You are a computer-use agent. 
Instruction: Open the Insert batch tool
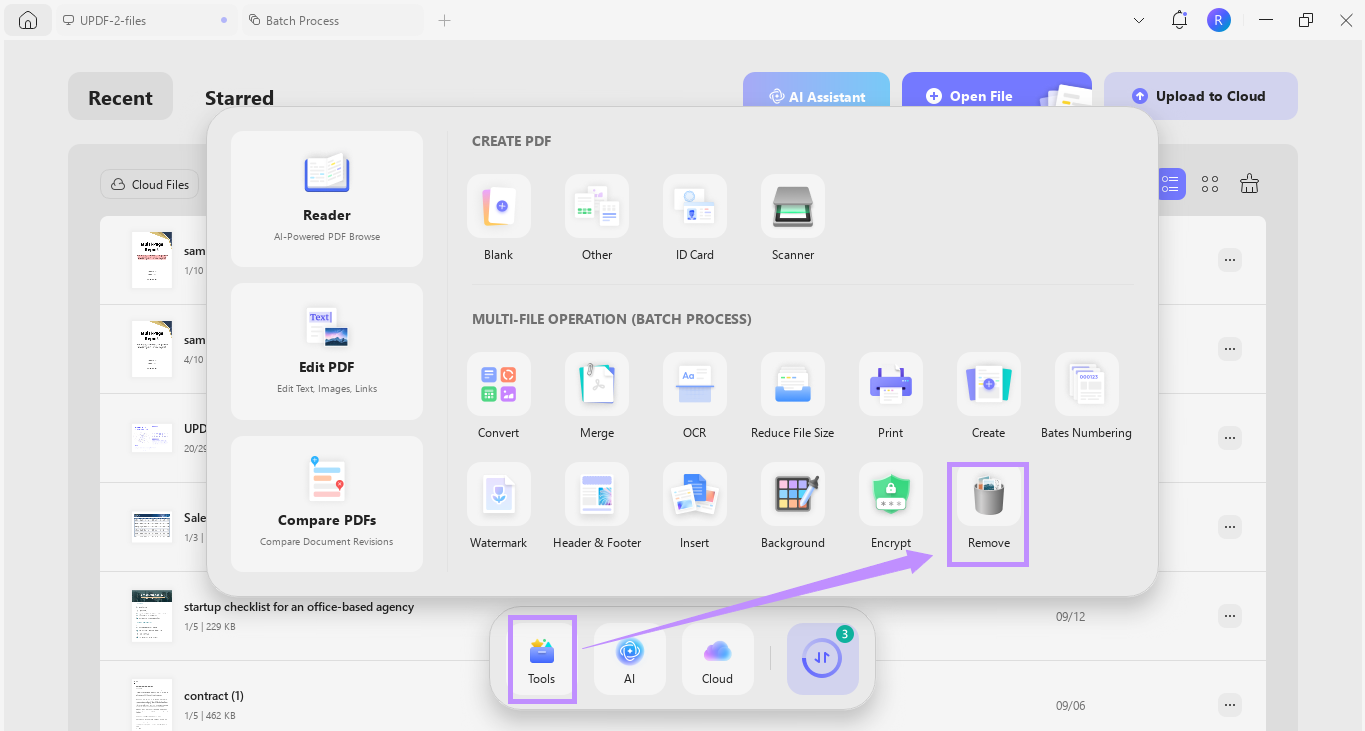point(694,505)
